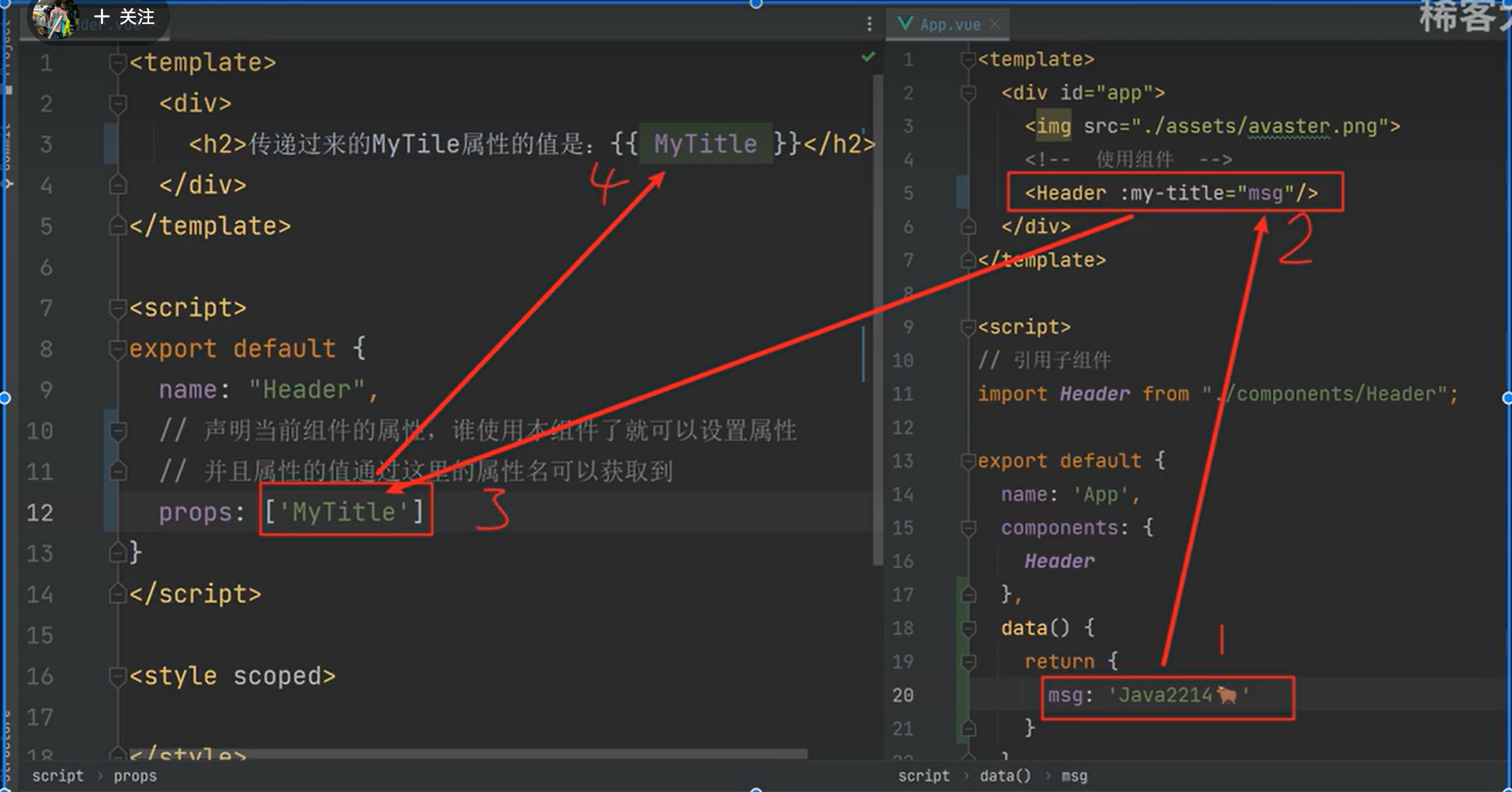
Task: Open the three-dot editor options menu
Action: click(869, 24)
